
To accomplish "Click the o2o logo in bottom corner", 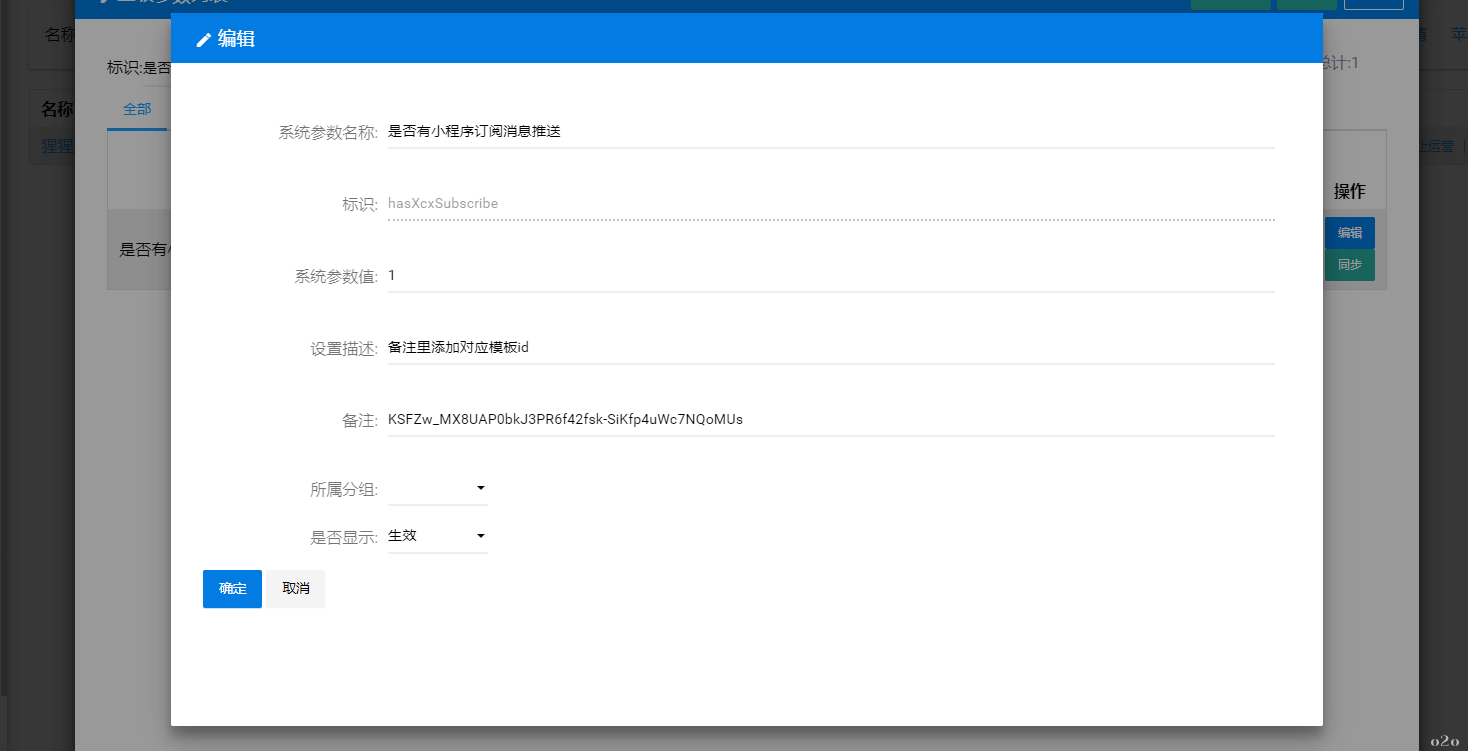I will click(x=1444, y=740).
